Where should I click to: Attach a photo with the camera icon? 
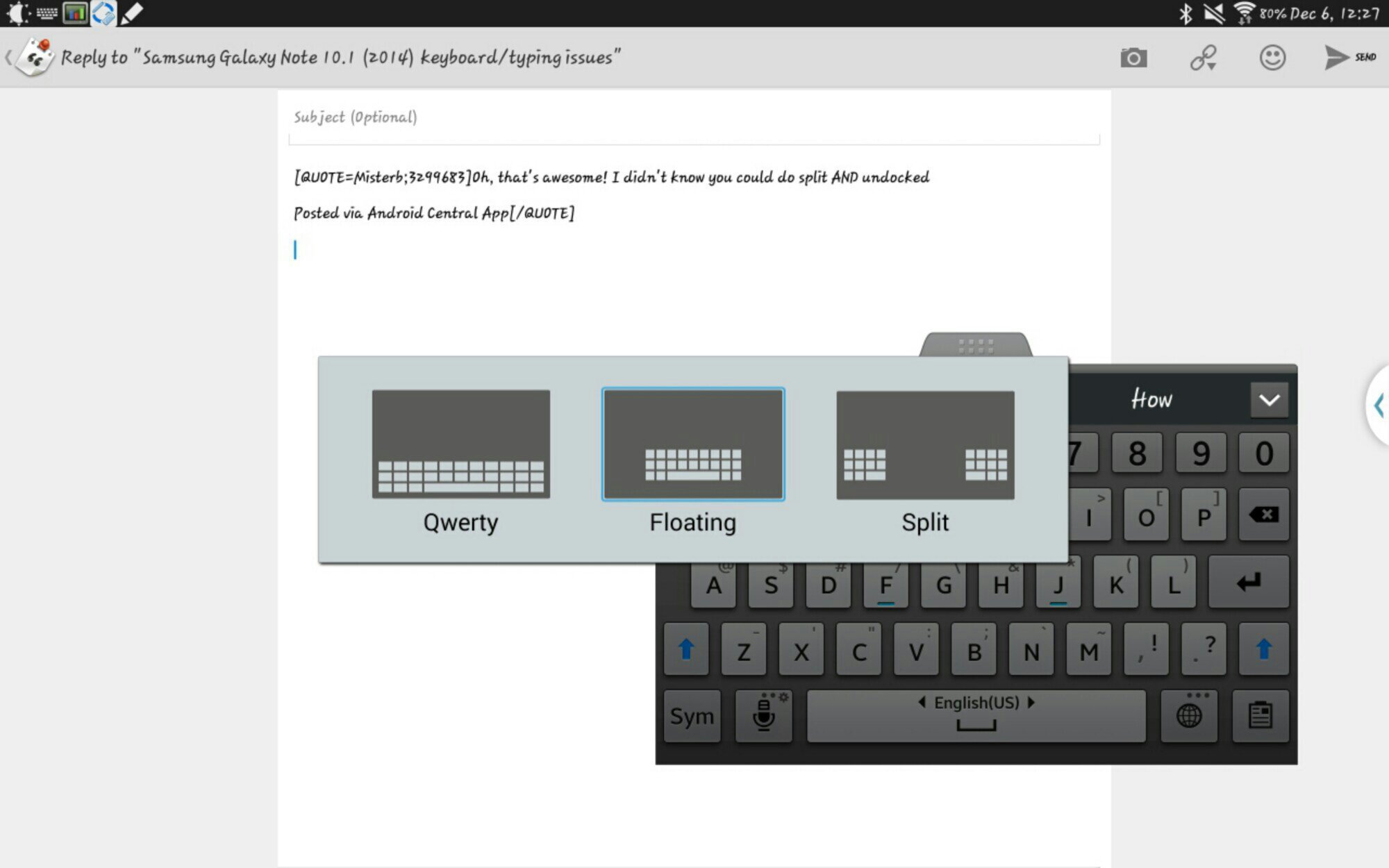point(1133,58)
